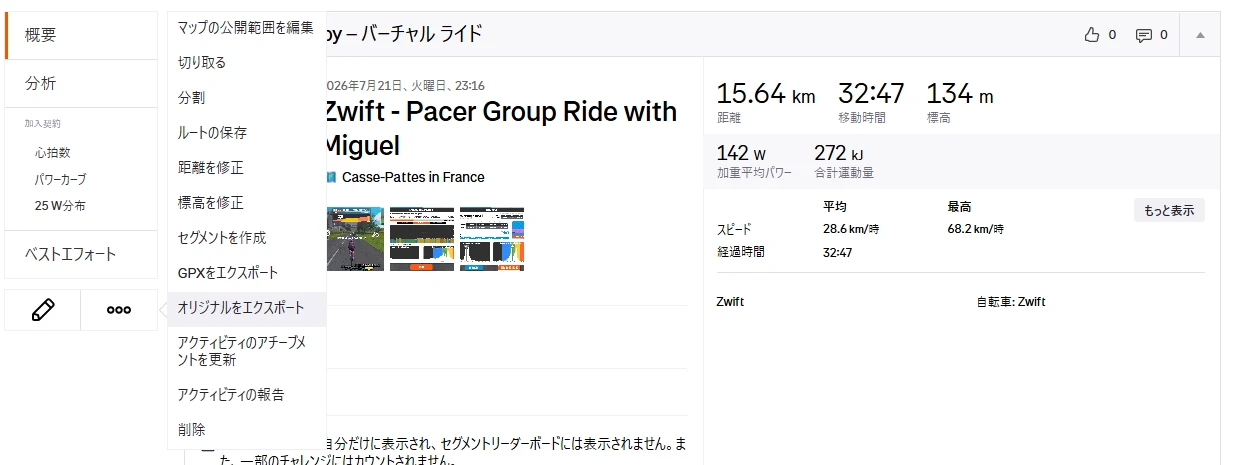Open the second Zwift screenshot thumbnail
The height and width of the screenshot is (465, 1240).
pos(421,239)
